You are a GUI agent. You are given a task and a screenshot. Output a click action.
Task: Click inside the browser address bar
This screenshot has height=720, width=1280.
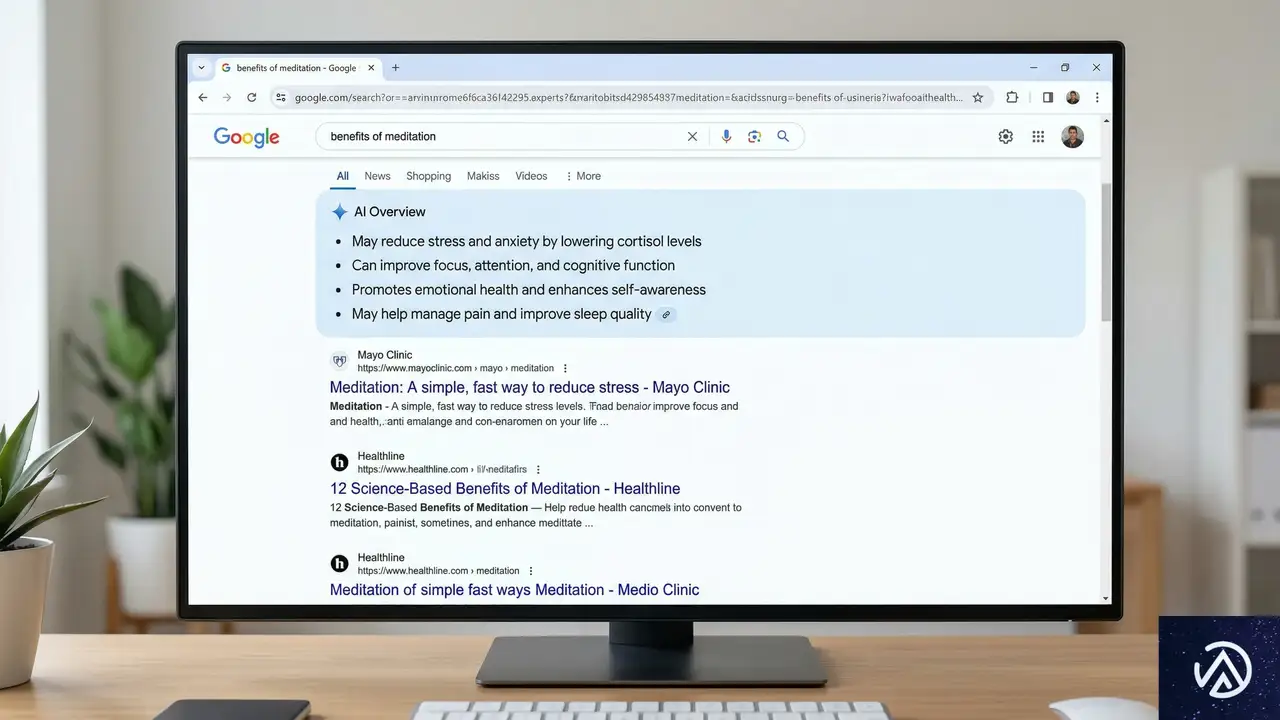click(x=620, y=97)
